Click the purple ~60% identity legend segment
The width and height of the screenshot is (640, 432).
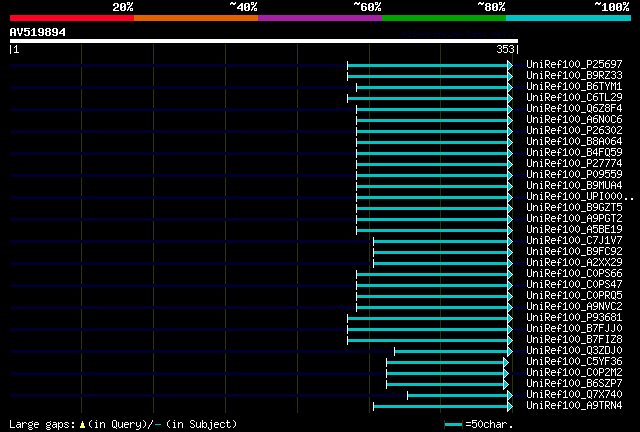pyautogui.click(x=320, y=18)
